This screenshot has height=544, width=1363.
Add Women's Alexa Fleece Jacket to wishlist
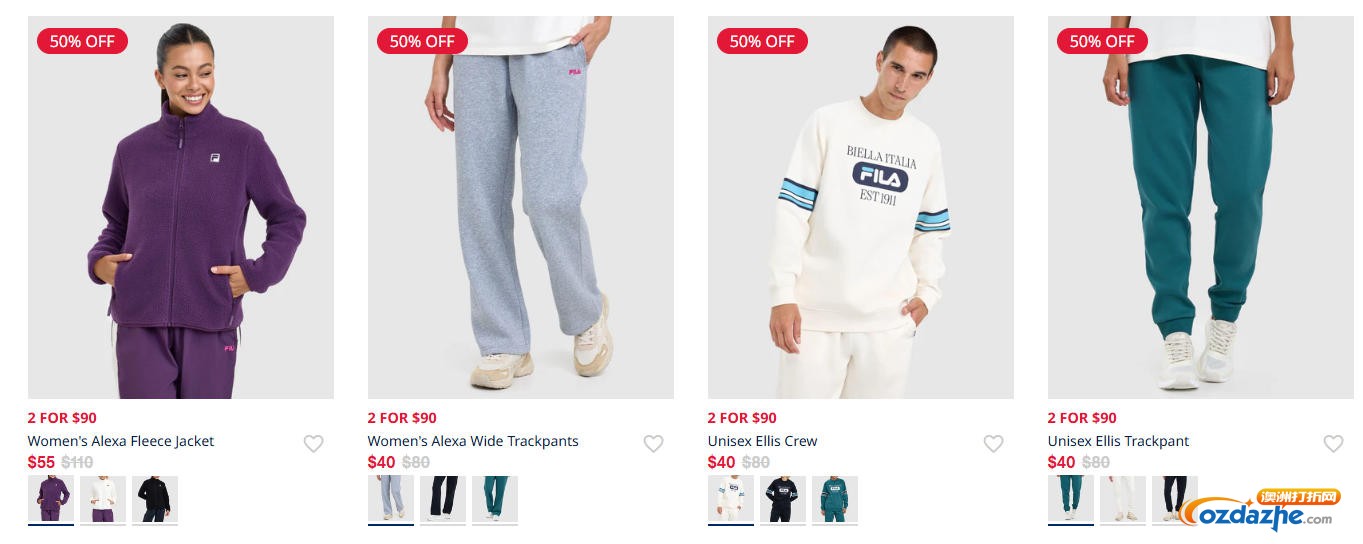tap(313, 444)
